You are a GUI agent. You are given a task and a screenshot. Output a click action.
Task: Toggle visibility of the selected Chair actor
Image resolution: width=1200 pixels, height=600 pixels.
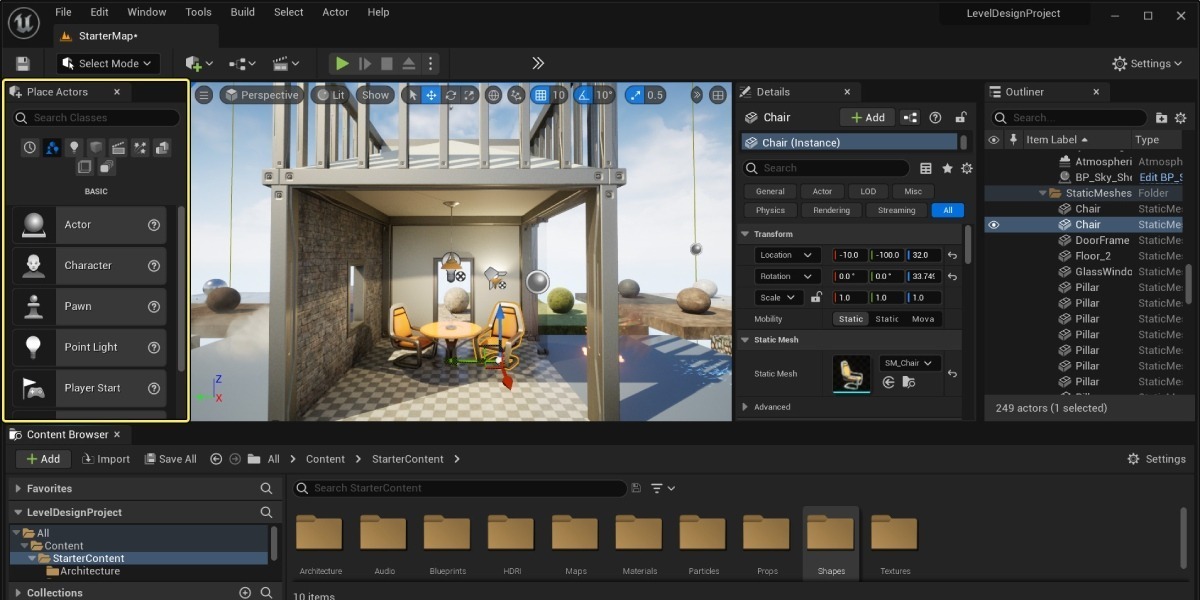994,224
